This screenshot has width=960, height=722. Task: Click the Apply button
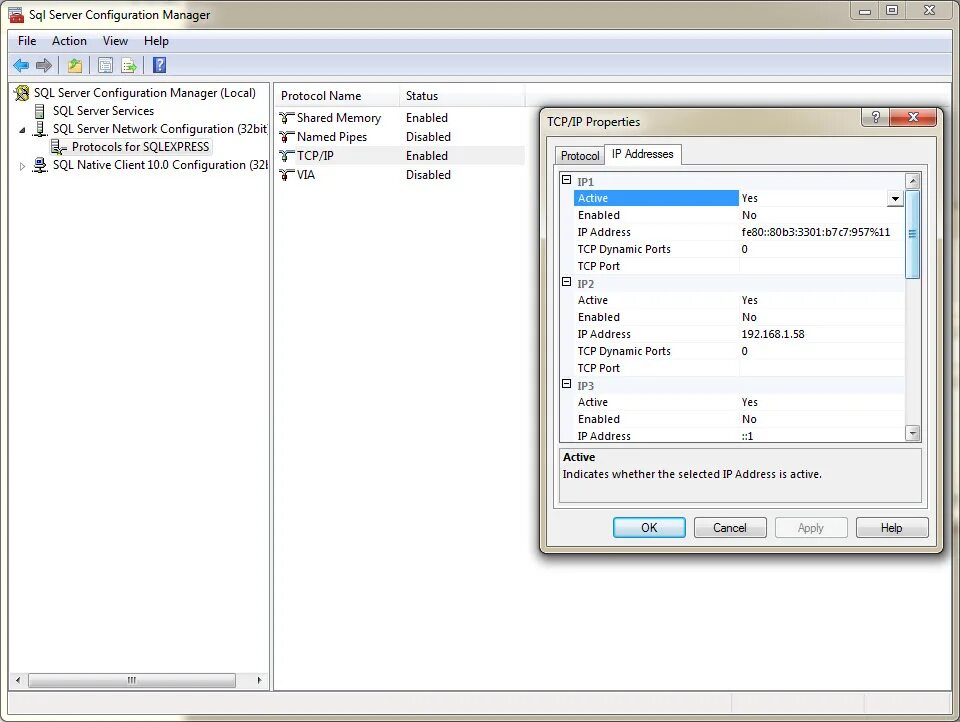[811, 527]
